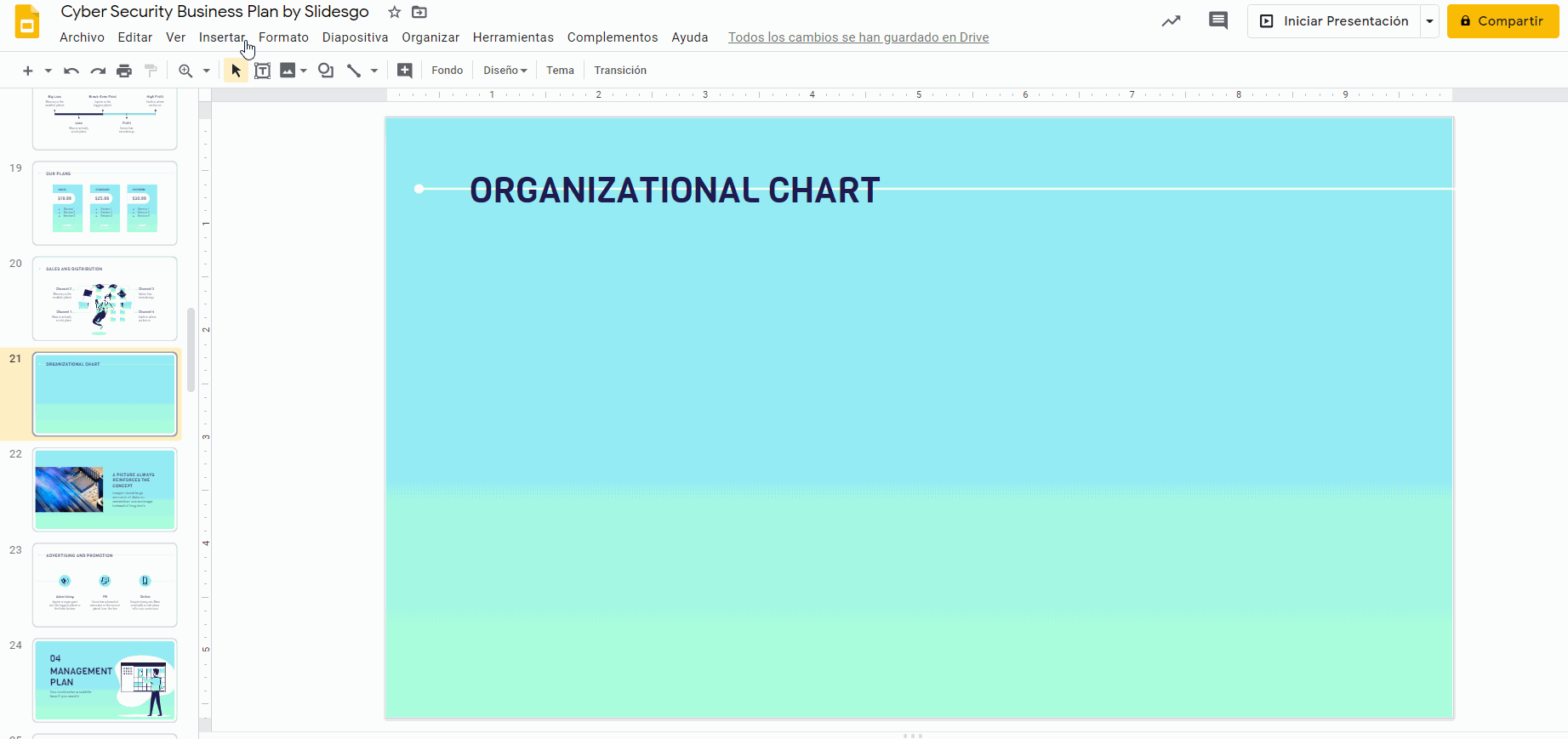Viewport: 1568px width, 739px height.
Task: Click the Google Slides home logo
Action: coord(27,22)
